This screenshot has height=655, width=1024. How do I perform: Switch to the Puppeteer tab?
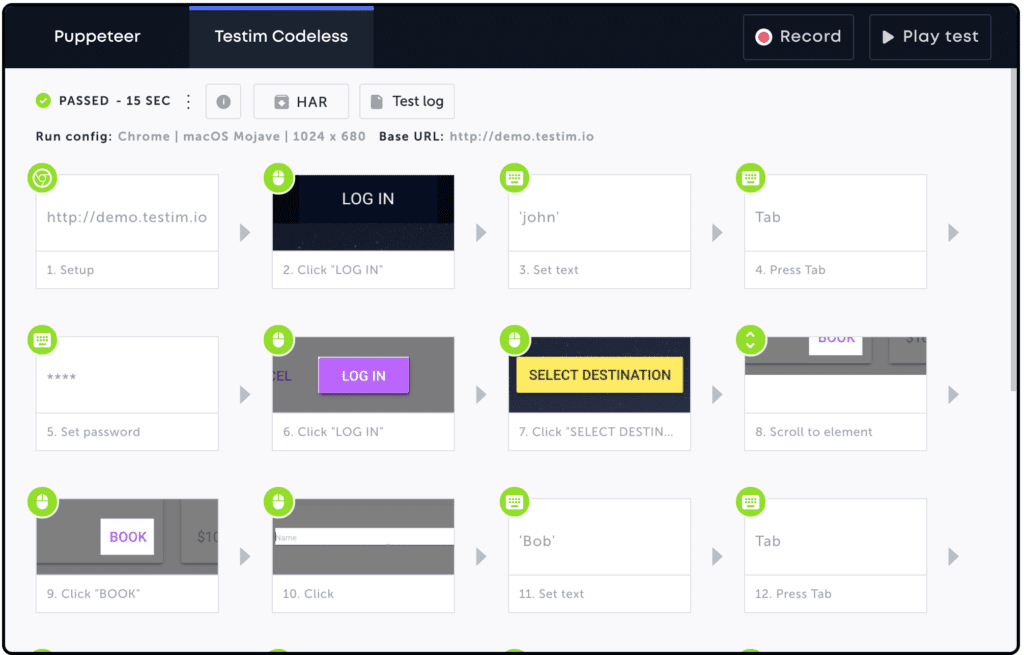pos(97,37)
